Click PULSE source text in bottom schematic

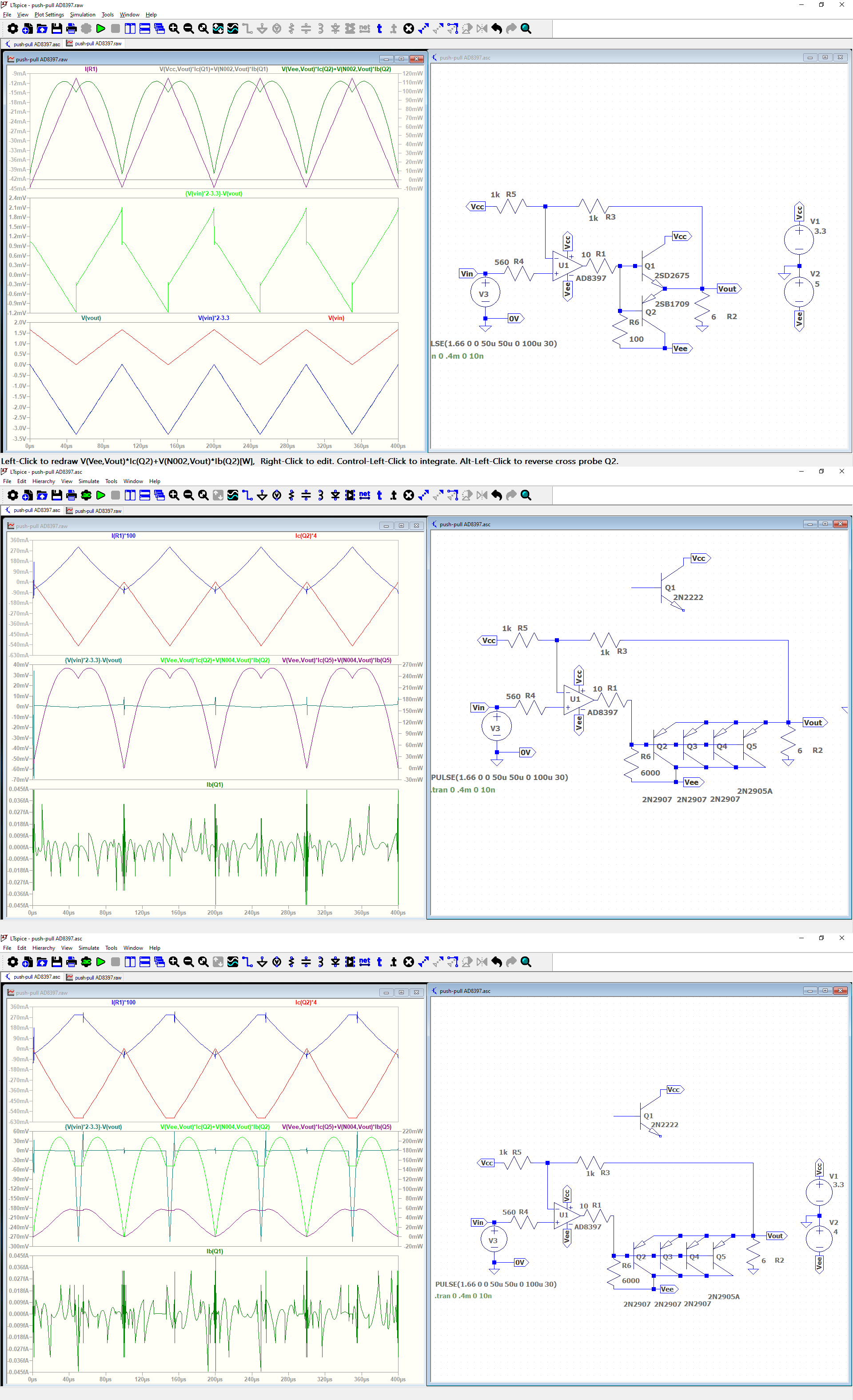pos(496,1284)
